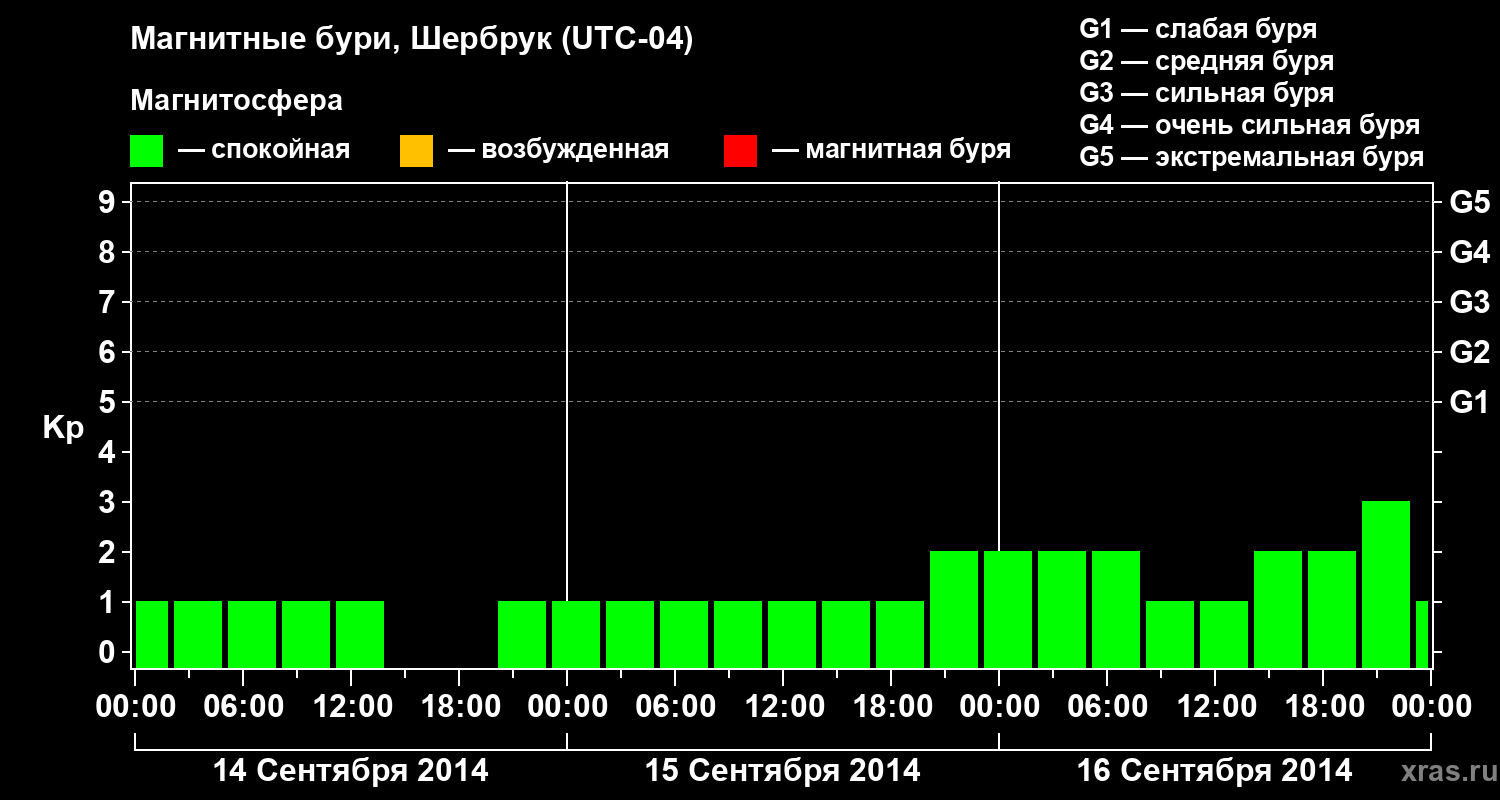
Task: Click the G2 label on right axis
Action: pyautogui.click(x=1469, y=353)
